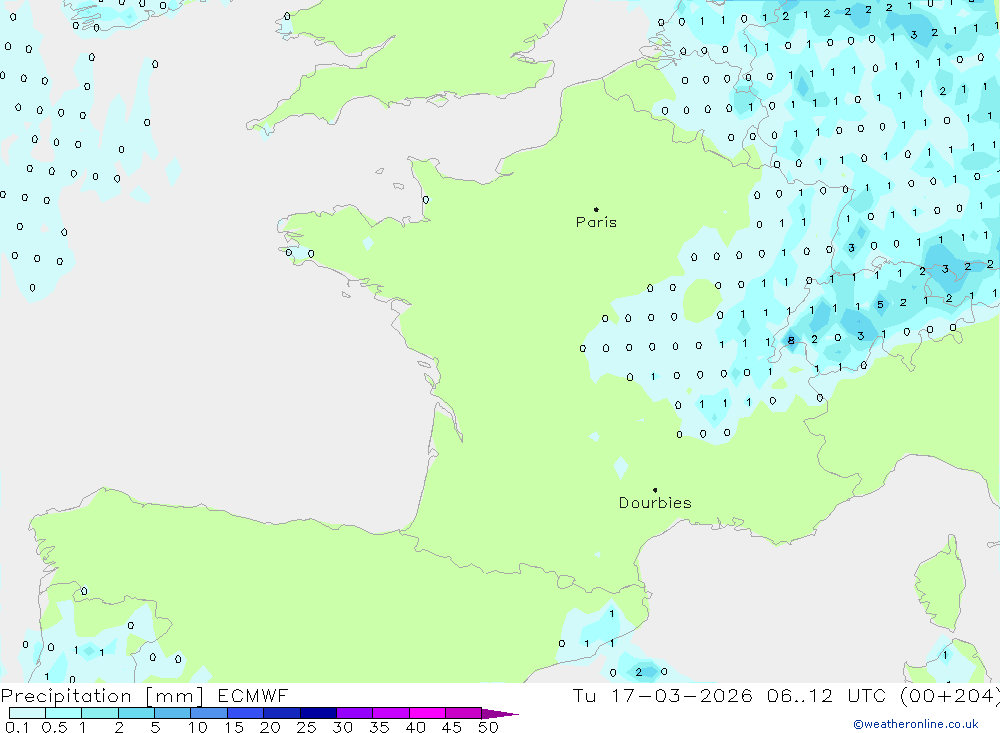The width and height of the screenshot is (1000, 733).
Task: Click the '(00+204)' forecast offset text
Action: (x=950, y=696)
